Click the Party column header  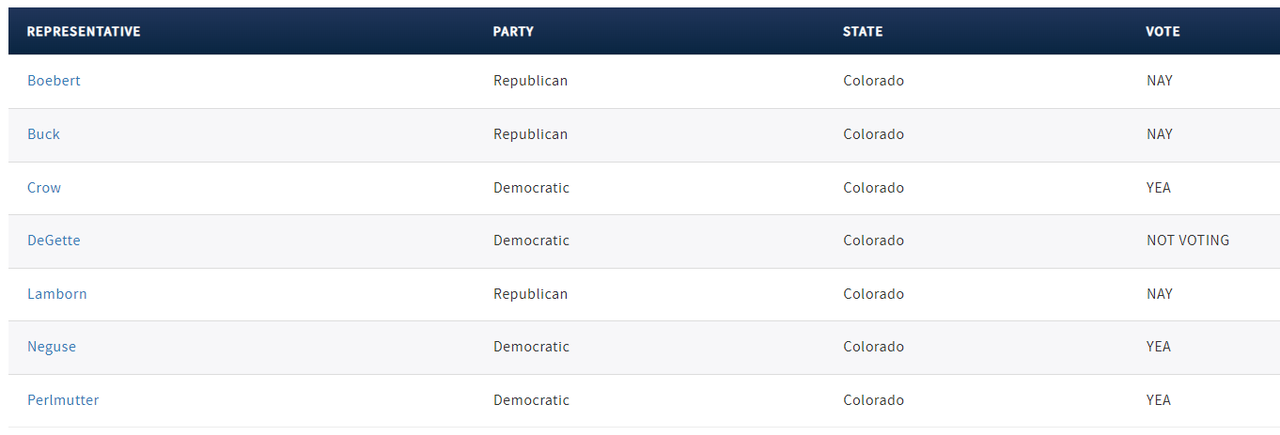[x=513, y=32]
